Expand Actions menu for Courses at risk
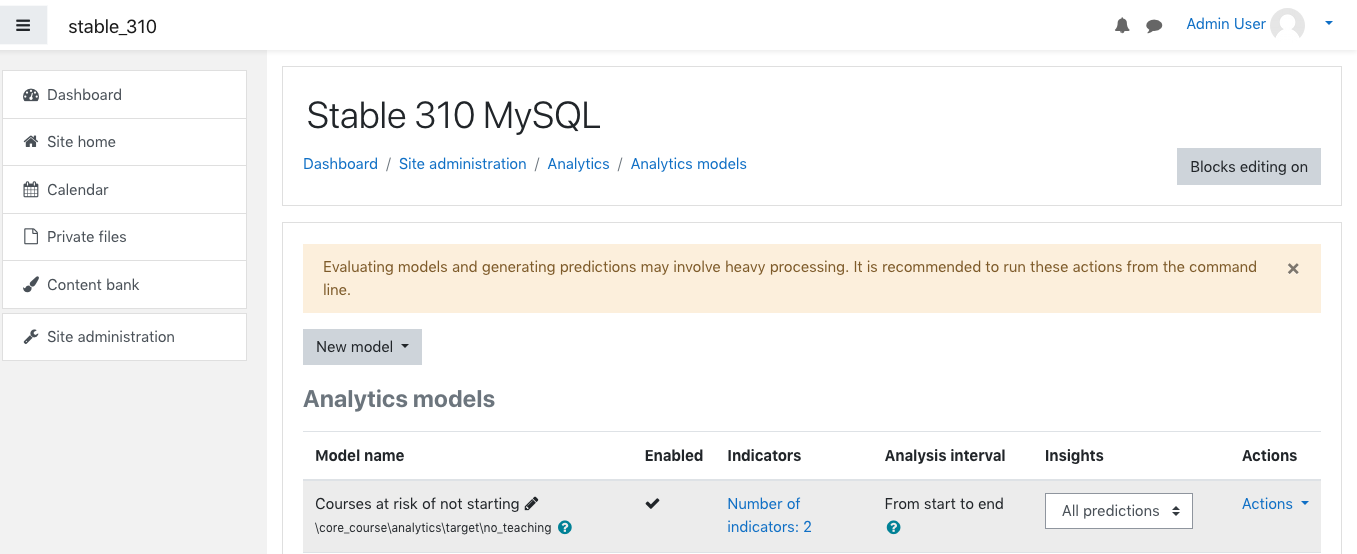This screenshot has height=554, width=1357. (x=1275, y=504)
